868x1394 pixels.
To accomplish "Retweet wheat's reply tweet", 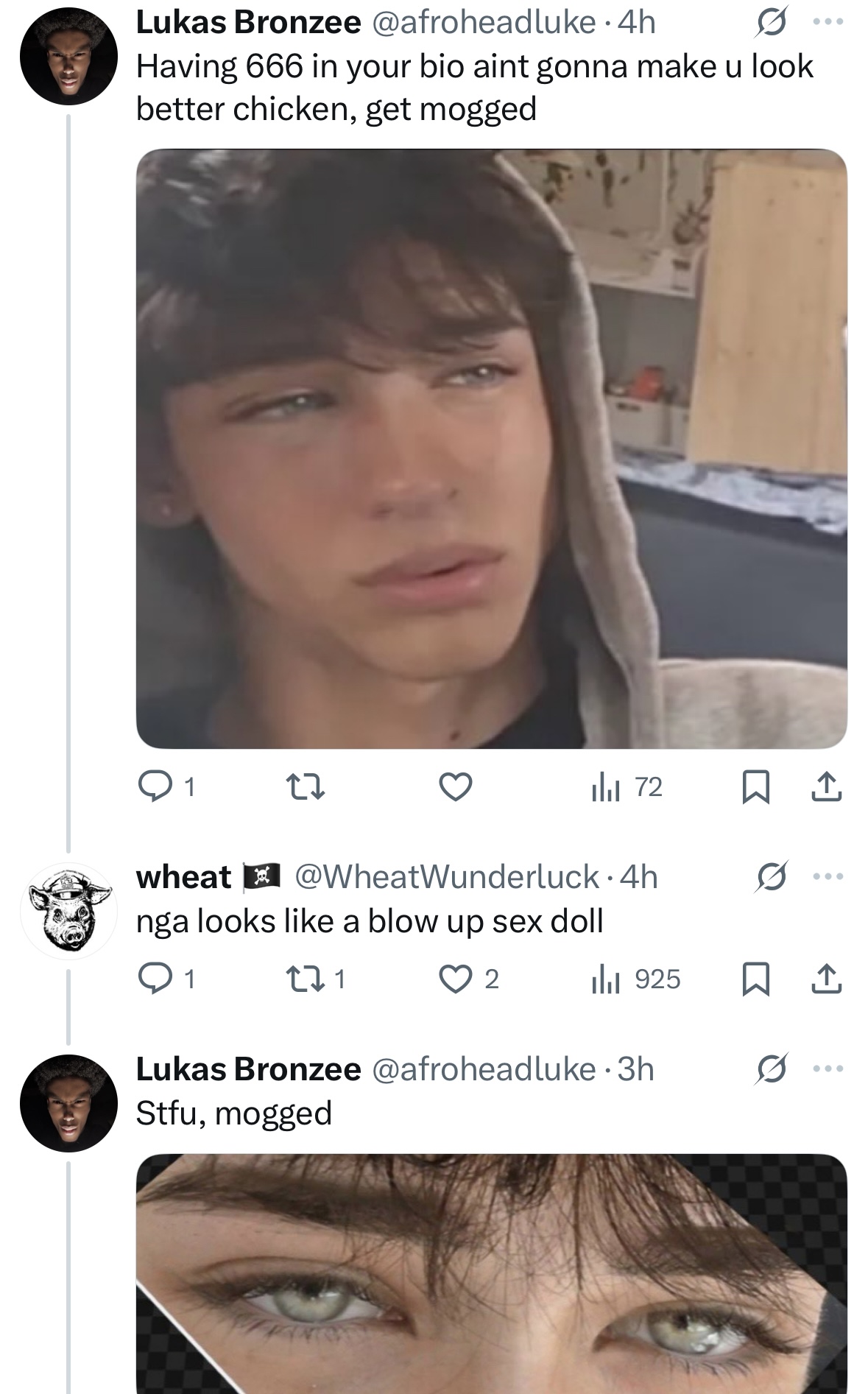I will point(304,979).
